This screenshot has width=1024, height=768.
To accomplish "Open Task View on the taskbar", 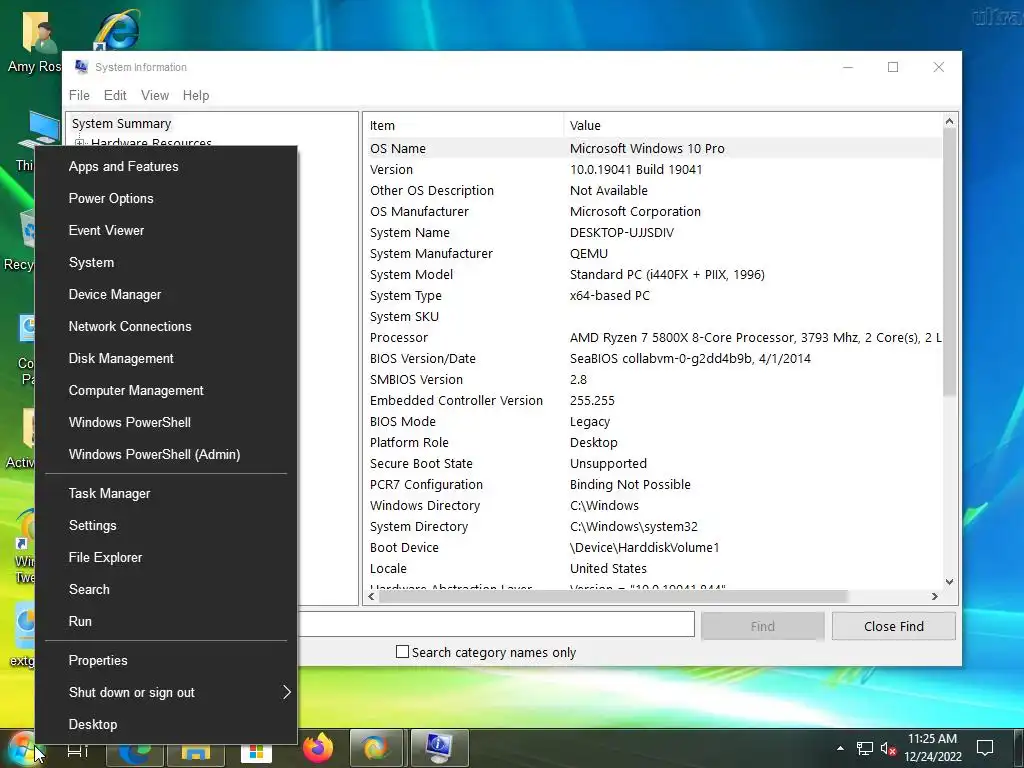I will (78, 750).
